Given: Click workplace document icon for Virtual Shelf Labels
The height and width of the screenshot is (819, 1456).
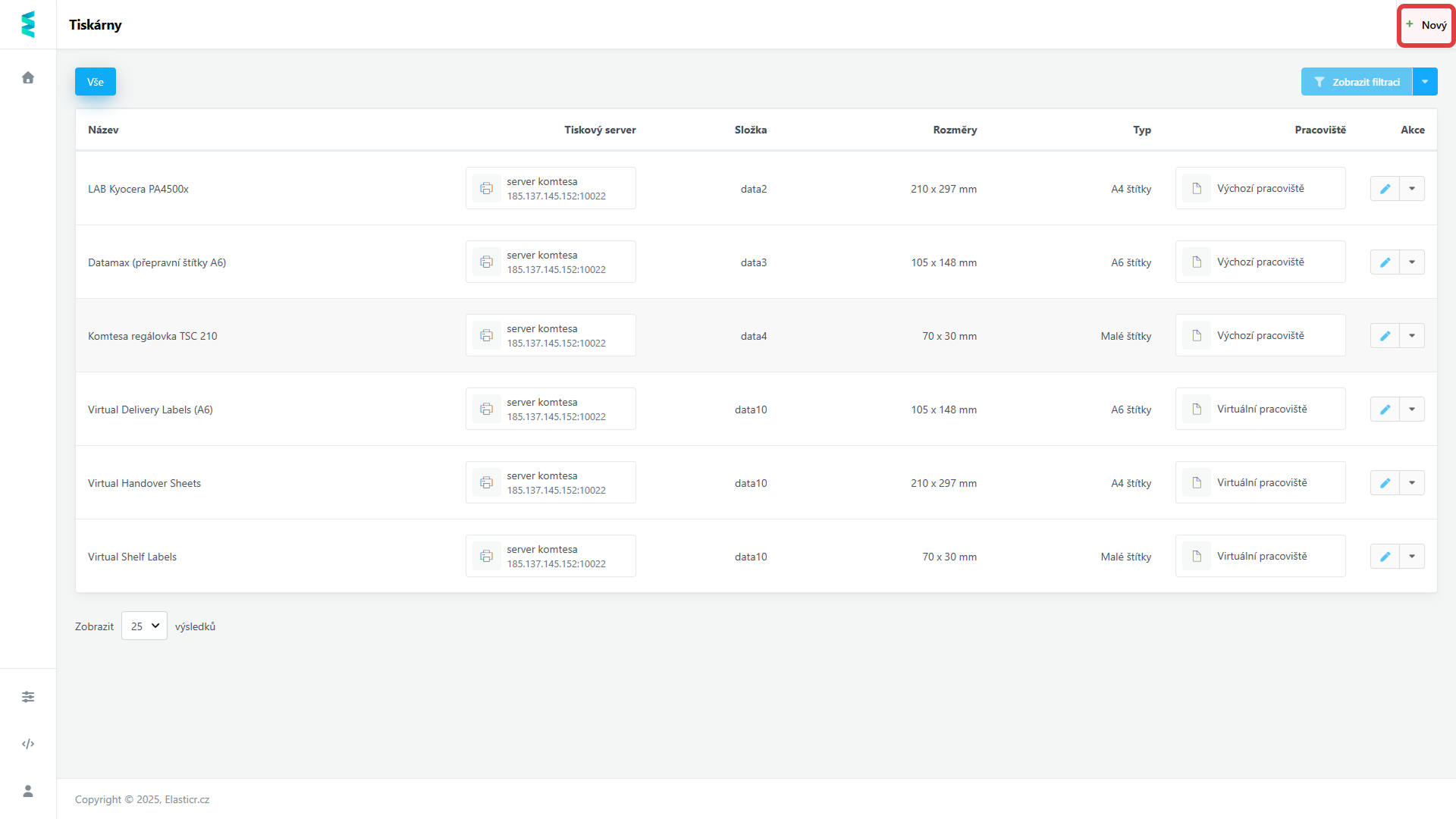Looking at the screenshot, I should [1197, 557].
